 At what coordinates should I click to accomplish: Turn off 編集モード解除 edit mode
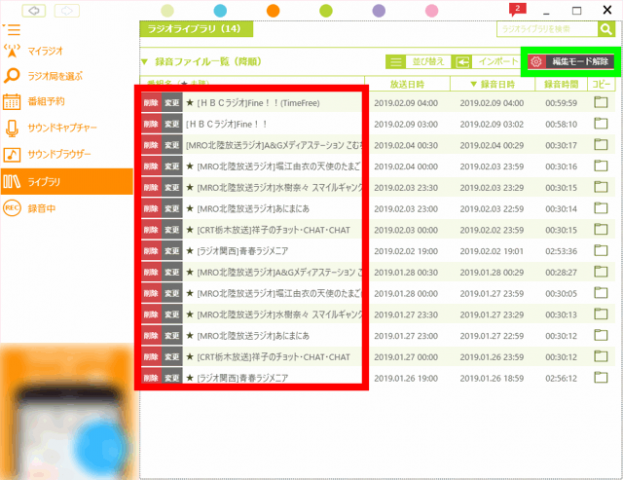click(x=570, y=62)
